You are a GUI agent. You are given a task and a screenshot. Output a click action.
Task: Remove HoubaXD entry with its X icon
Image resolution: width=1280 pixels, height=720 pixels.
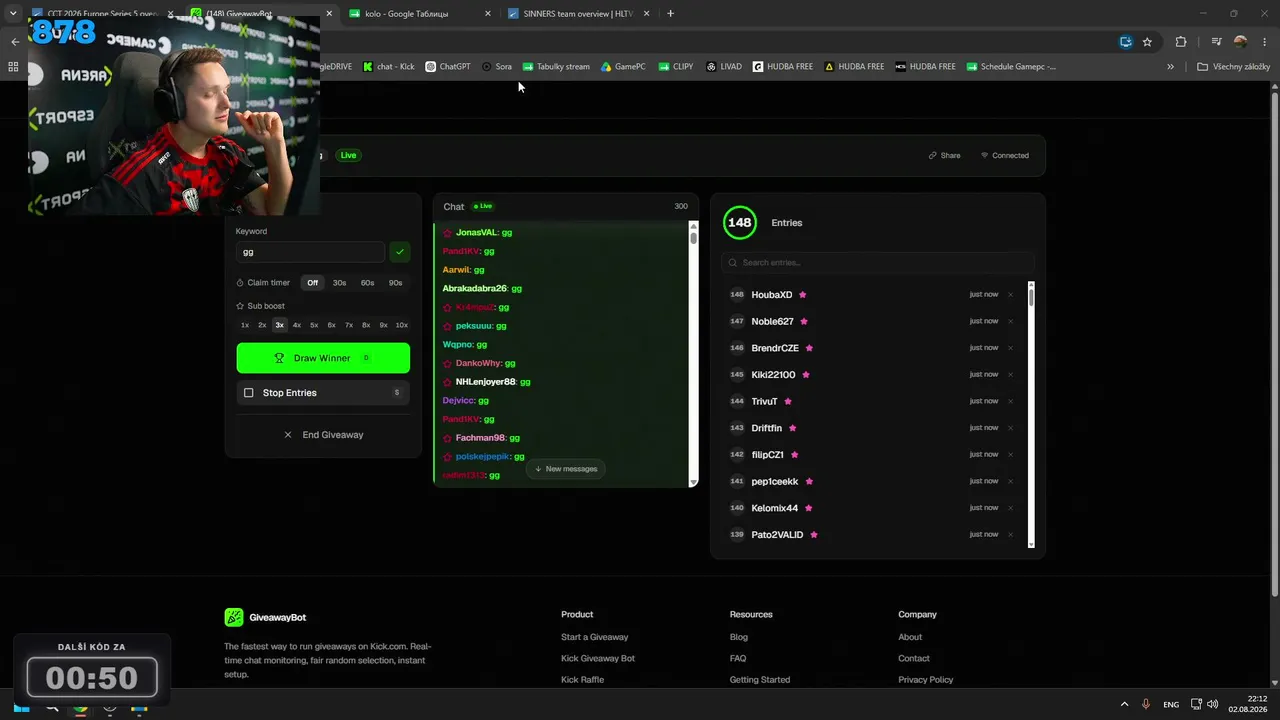(1010, 295)
